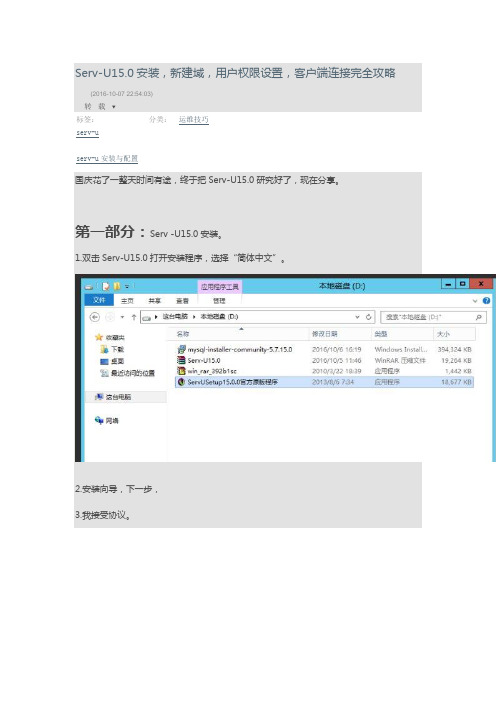The height and width of the screenshot is (702, 496).
Task: Click the 394,324 KB size value
Action: pos(454,349)
